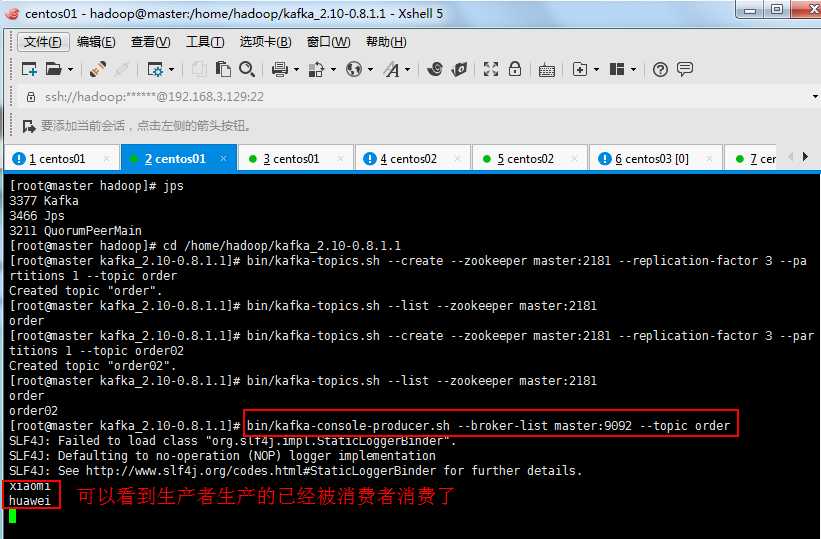The height and width of the screenshot is (539, 821).
Task: Click the slf4j.org URL in terminal
Action: click(261, 470)
